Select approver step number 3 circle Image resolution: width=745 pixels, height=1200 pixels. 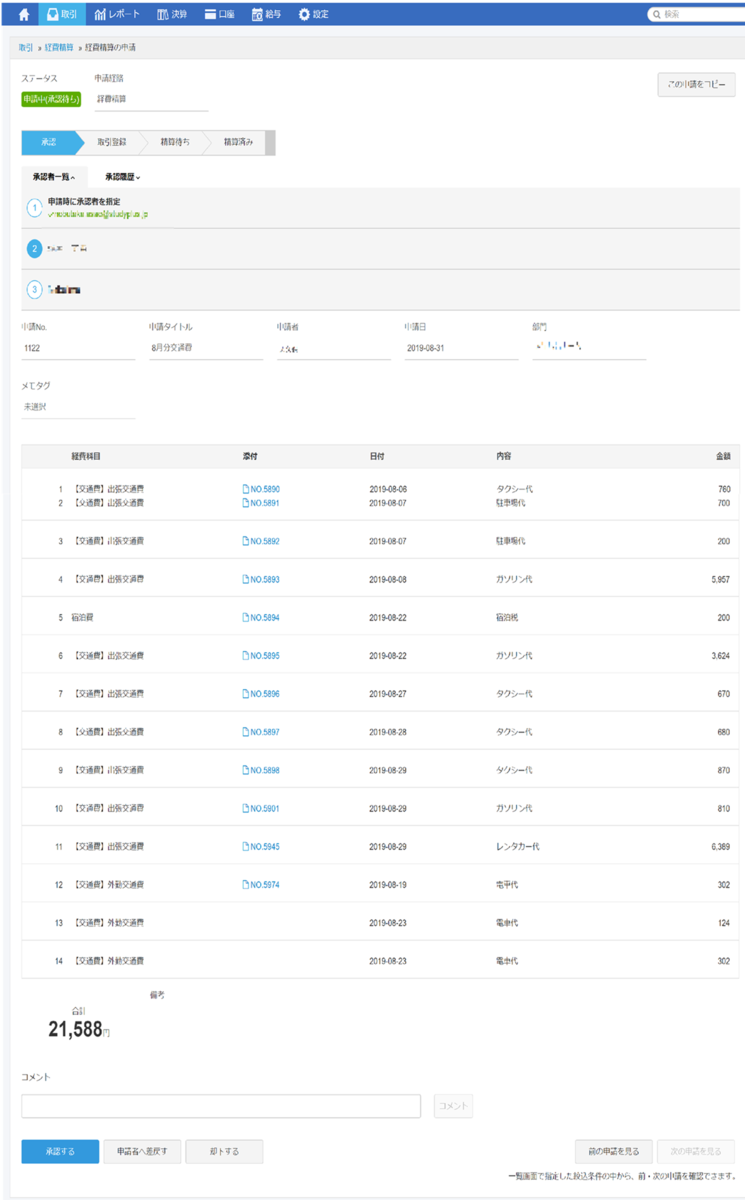[x=35, y=289]
